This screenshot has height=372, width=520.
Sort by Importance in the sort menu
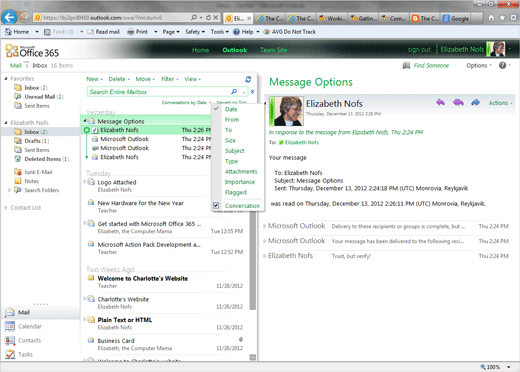tap(240, 182)
